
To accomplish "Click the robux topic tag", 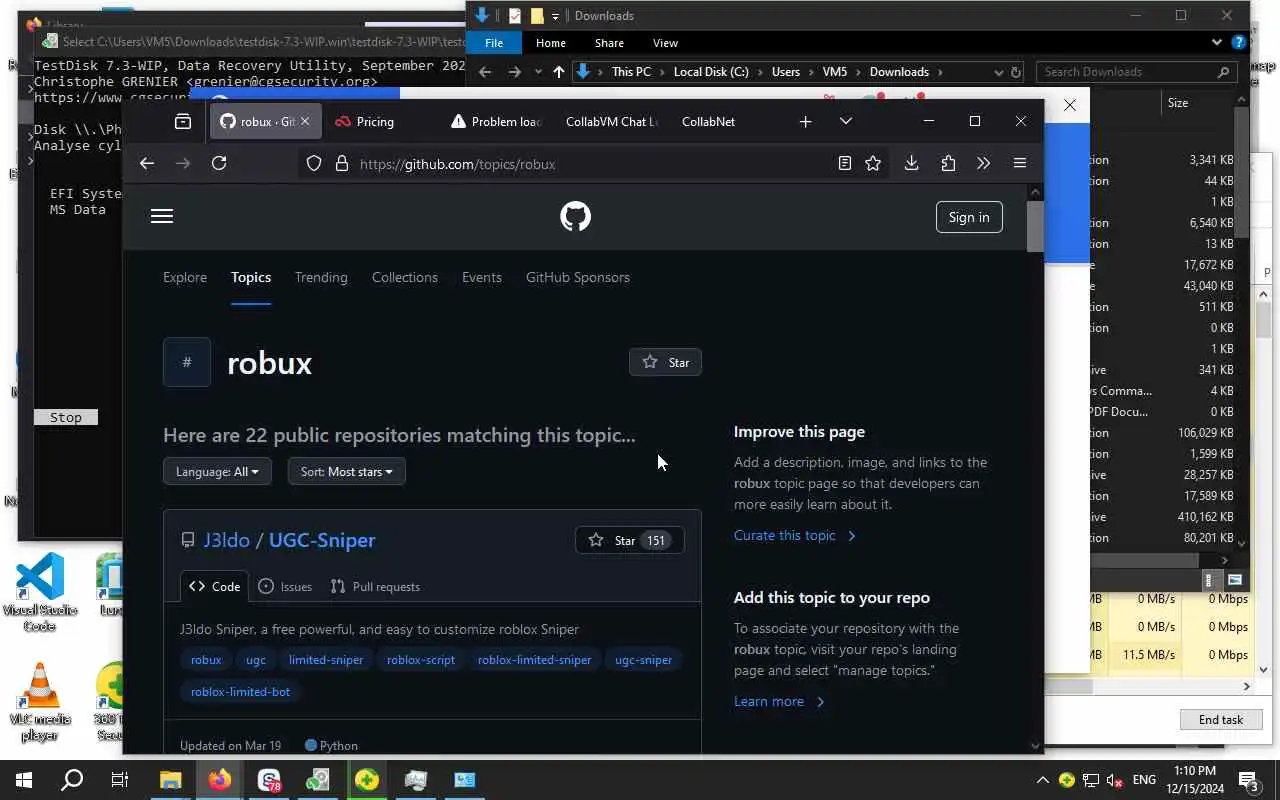I will point(206,659).
